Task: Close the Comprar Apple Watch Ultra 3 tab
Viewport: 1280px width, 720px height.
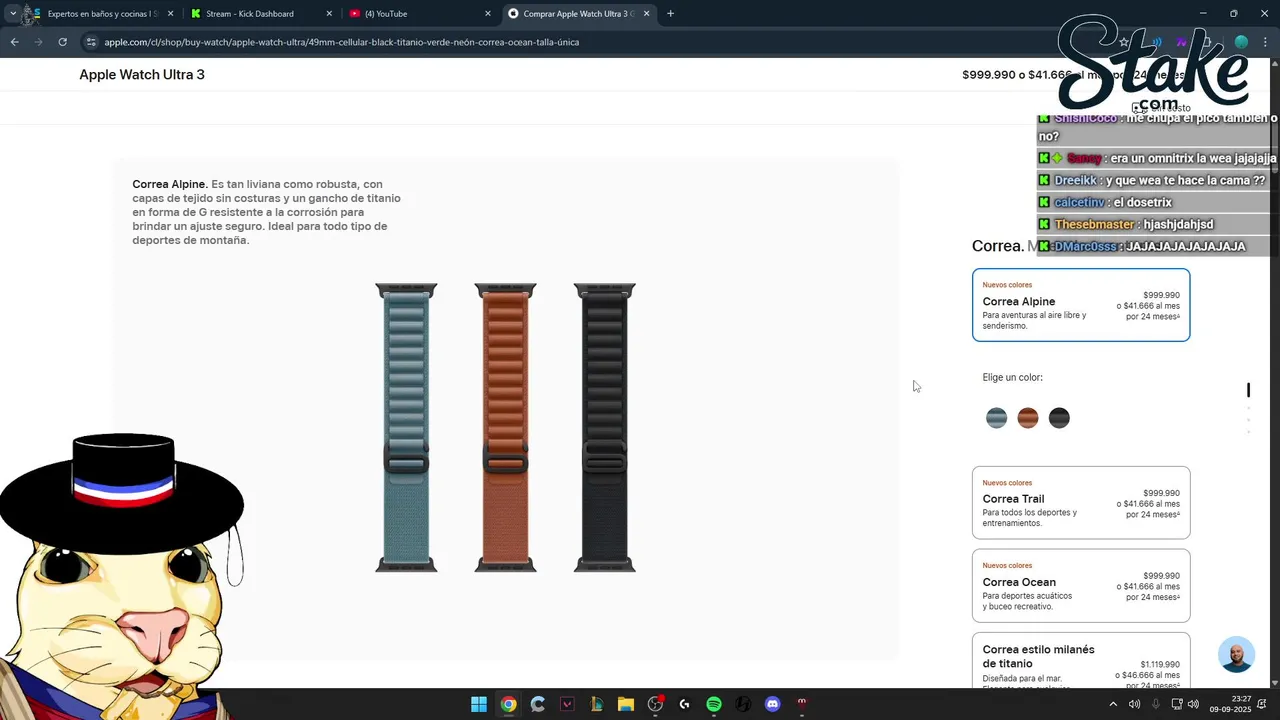Action: tap(647, 14)
